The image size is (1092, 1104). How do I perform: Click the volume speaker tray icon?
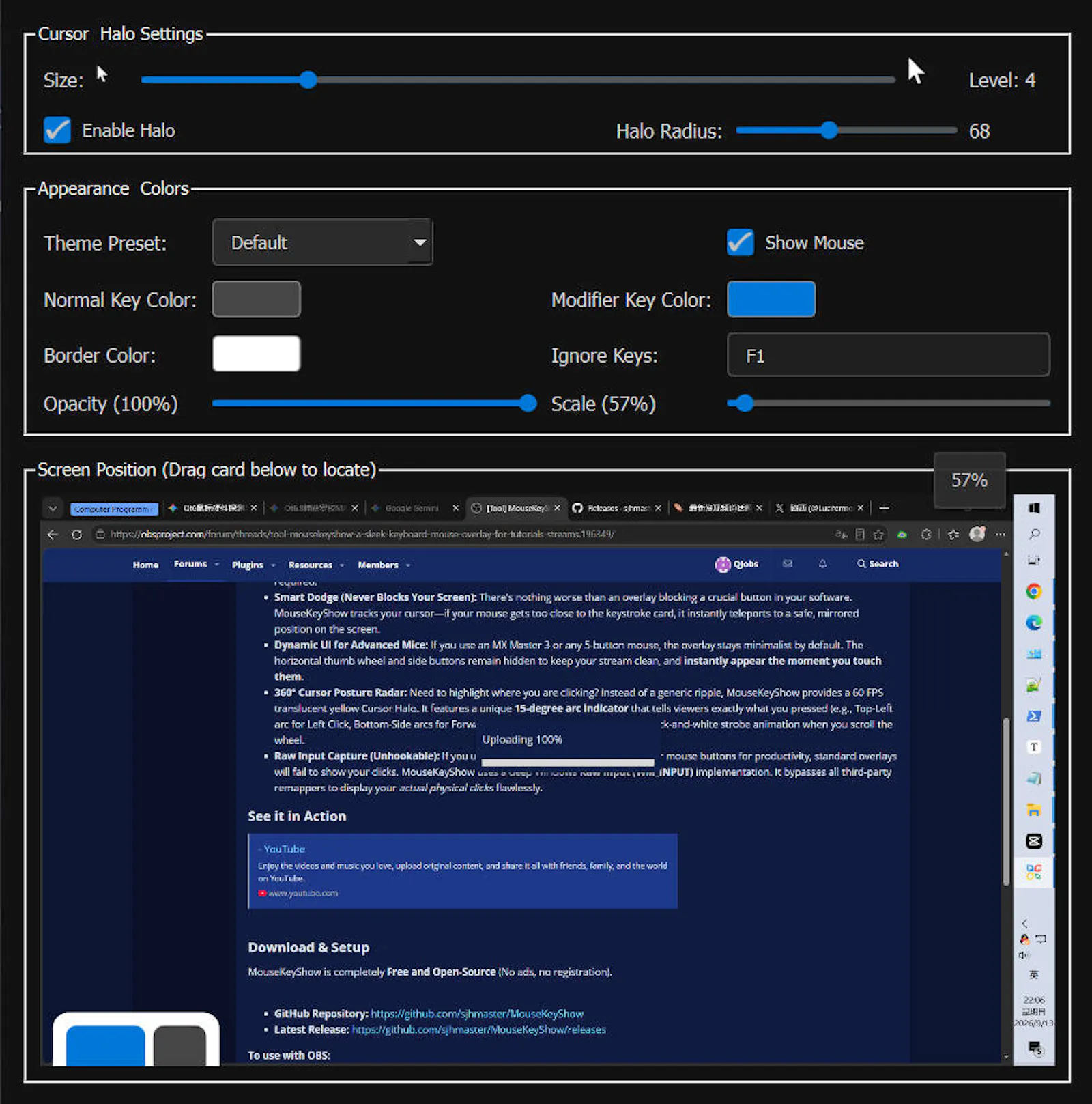[x=1024, y=955]
